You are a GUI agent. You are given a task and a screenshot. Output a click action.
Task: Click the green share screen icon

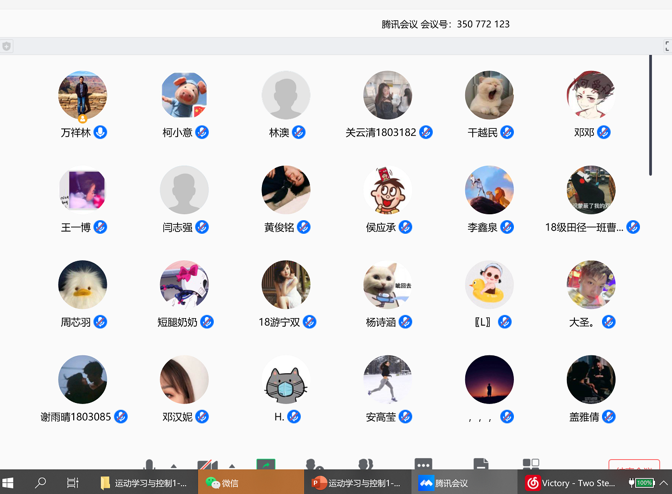pos(265,465)
